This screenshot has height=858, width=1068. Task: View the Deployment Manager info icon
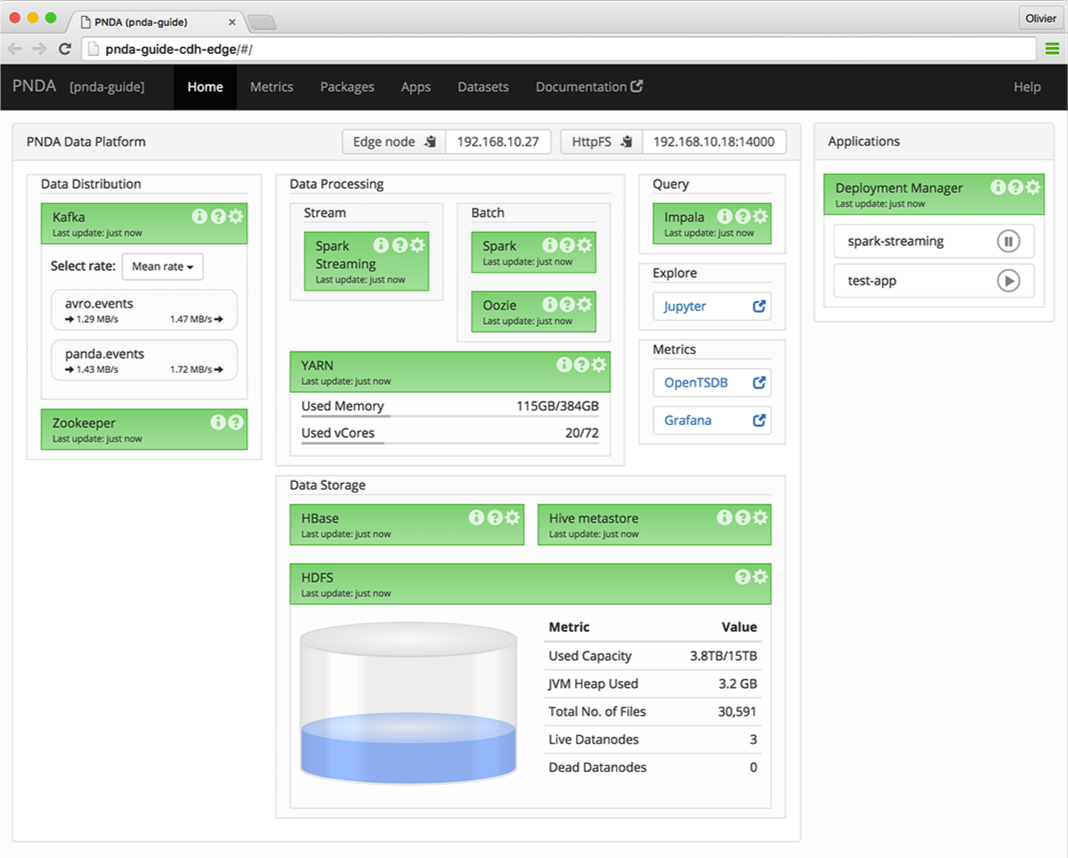pos(998,187)
